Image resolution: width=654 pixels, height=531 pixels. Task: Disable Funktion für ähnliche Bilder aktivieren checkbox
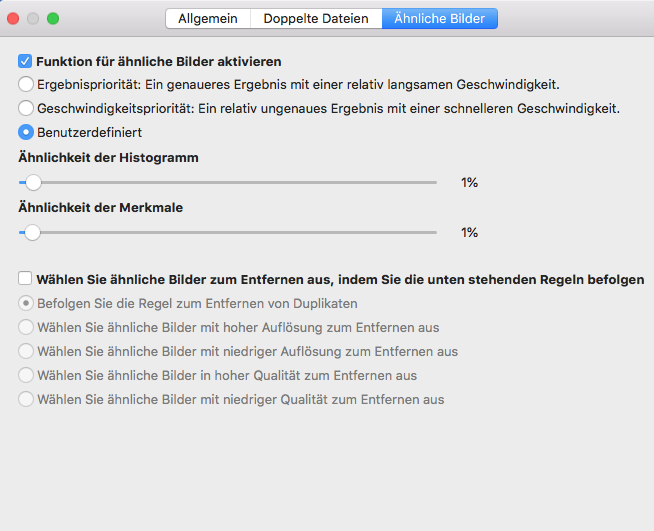(26, 61)
